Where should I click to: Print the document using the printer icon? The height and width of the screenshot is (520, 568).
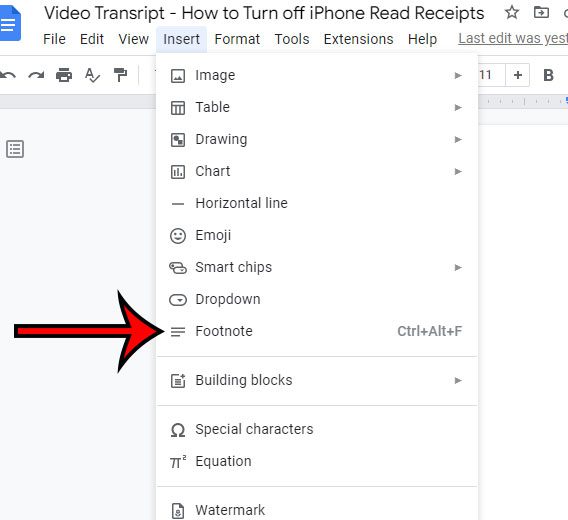[x=64, y=75]
